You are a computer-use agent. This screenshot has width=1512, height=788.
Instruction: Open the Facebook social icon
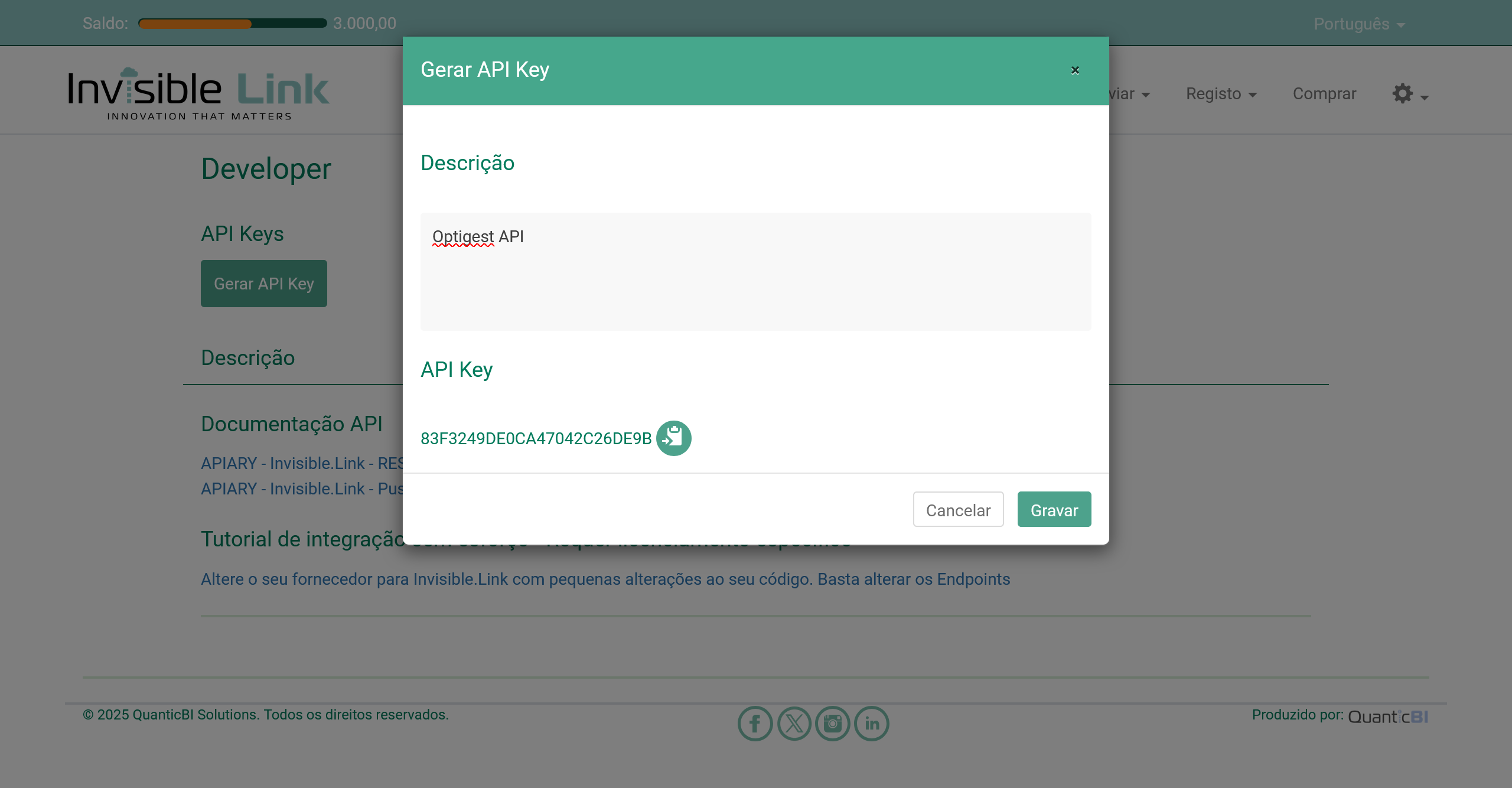coord(755,723)
